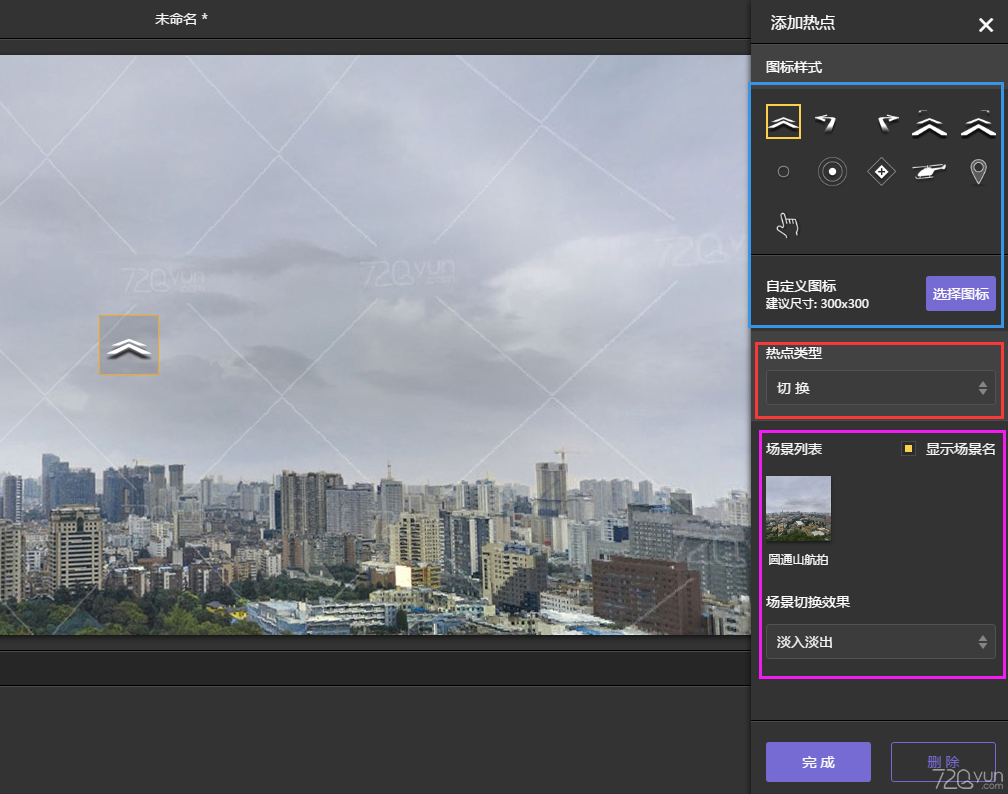The image size is (1008, 794).
Task: Expand the 场景切换效果 dropdown showing 淡入淡出
Action: (880, 642)
